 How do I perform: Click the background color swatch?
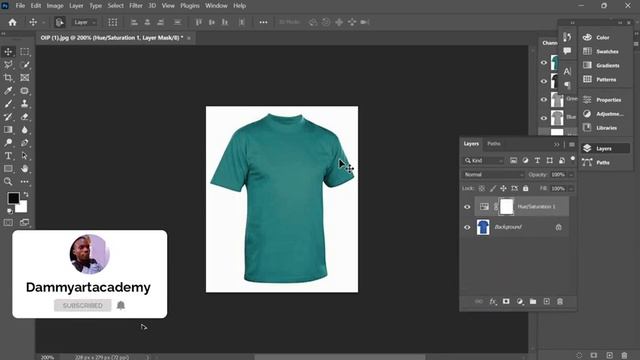coord(22,208)
